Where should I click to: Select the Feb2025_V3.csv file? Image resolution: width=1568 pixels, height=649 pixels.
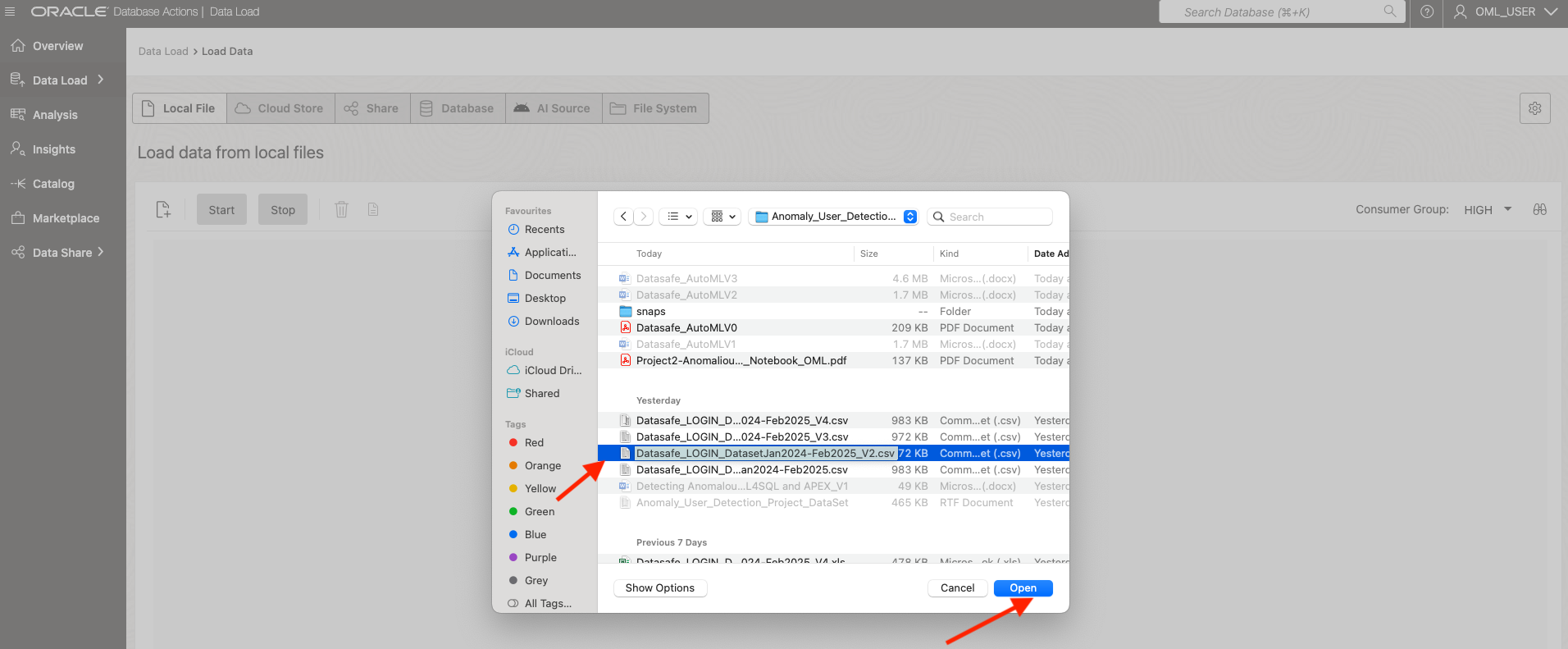(833, 437)
